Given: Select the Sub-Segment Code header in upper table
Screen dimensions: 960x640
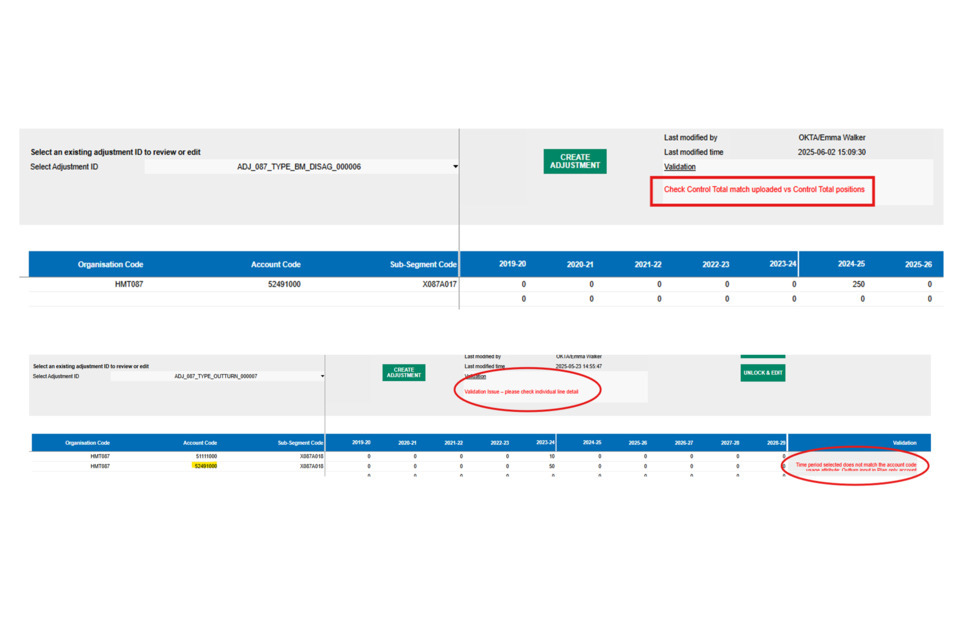Looking at the screenshot, I should [x=423, y=265].
